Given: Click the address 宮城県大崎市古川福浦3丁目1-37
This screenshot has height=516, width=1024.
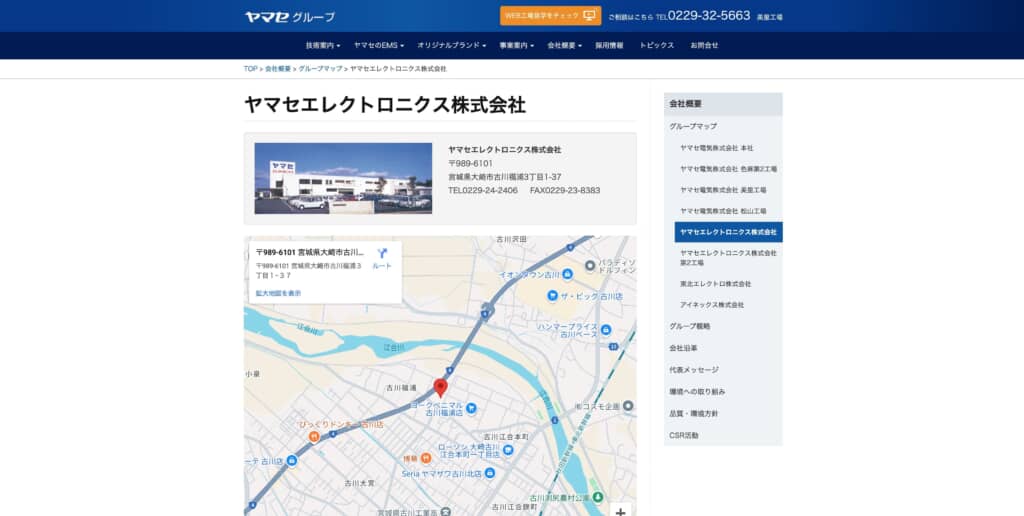Looking at the screenshot, I should pos(505,177).
